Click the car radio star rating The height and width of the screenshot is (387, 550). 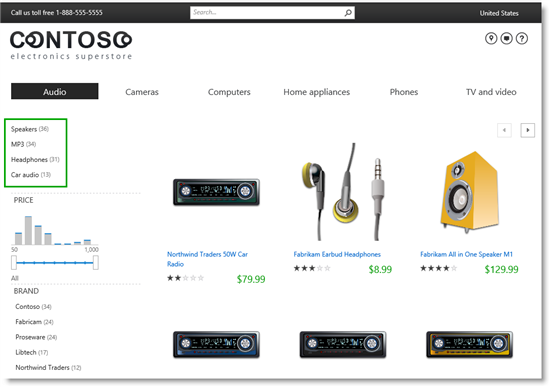(x=185, y=278)
